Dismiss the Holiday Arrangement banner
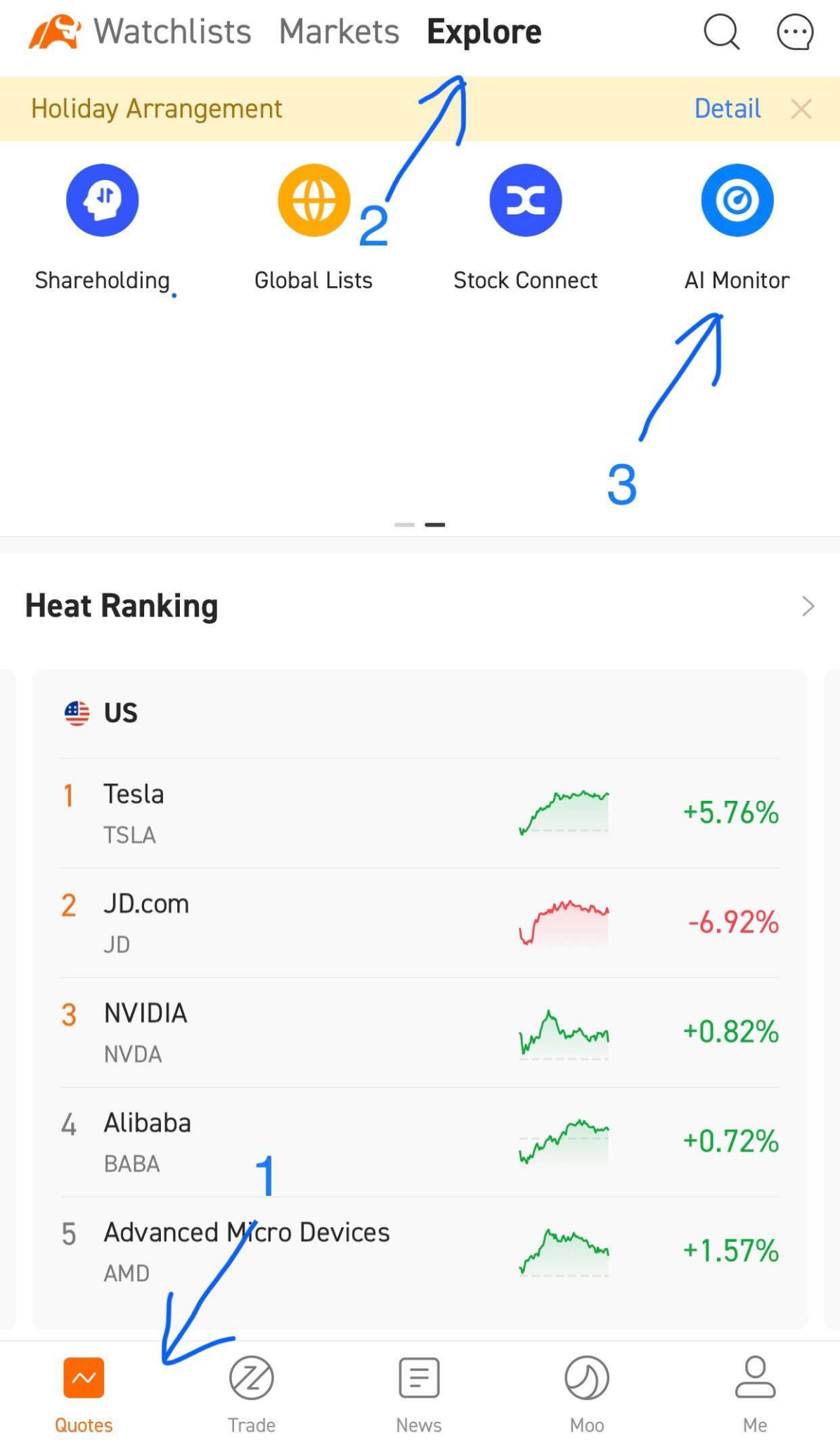Viewport: 840px width, 1440px height. click(801, 109)
